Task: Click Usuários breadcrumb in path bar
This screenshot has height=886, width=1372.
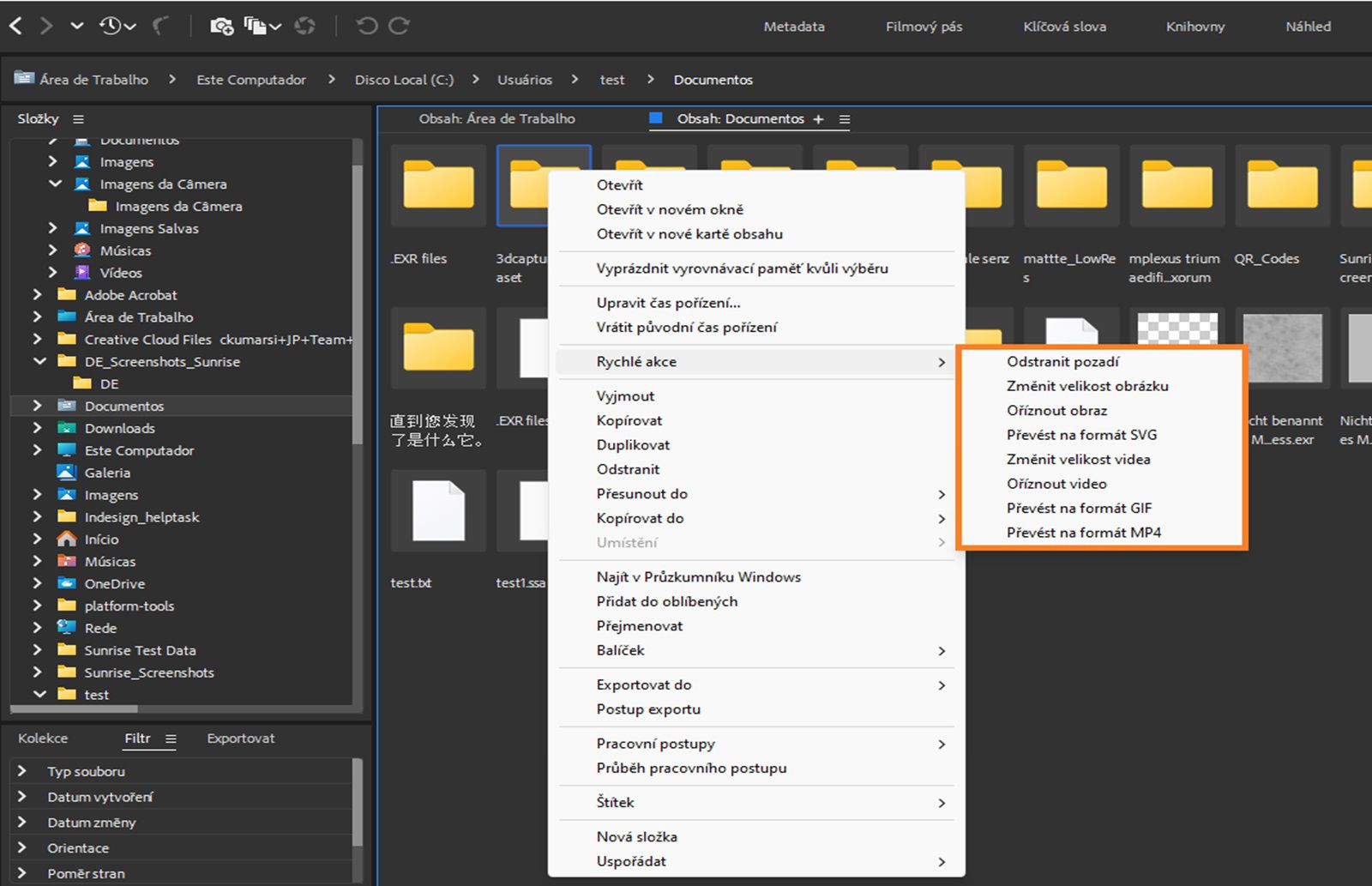Action: (525, 80)
